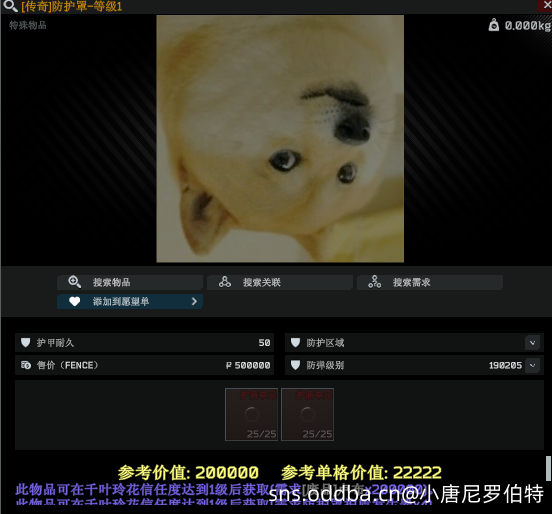
Task: Expand the 防弹级别 dropdown arrow
Action: [532, 365]
